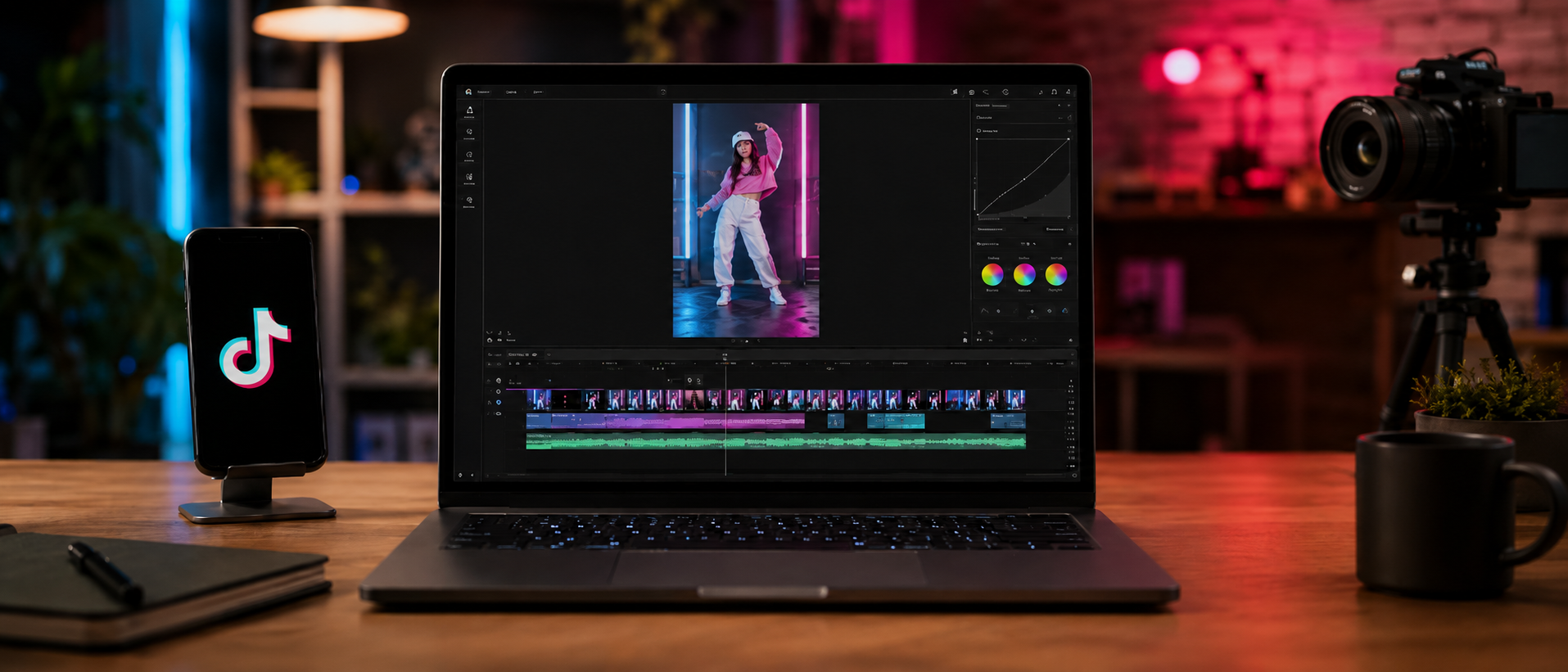Click the circular refresh icon at top center
Image resolution: width=1568 pixels, height=672 pixels.
pyautogui.click(x=663, y=92)
